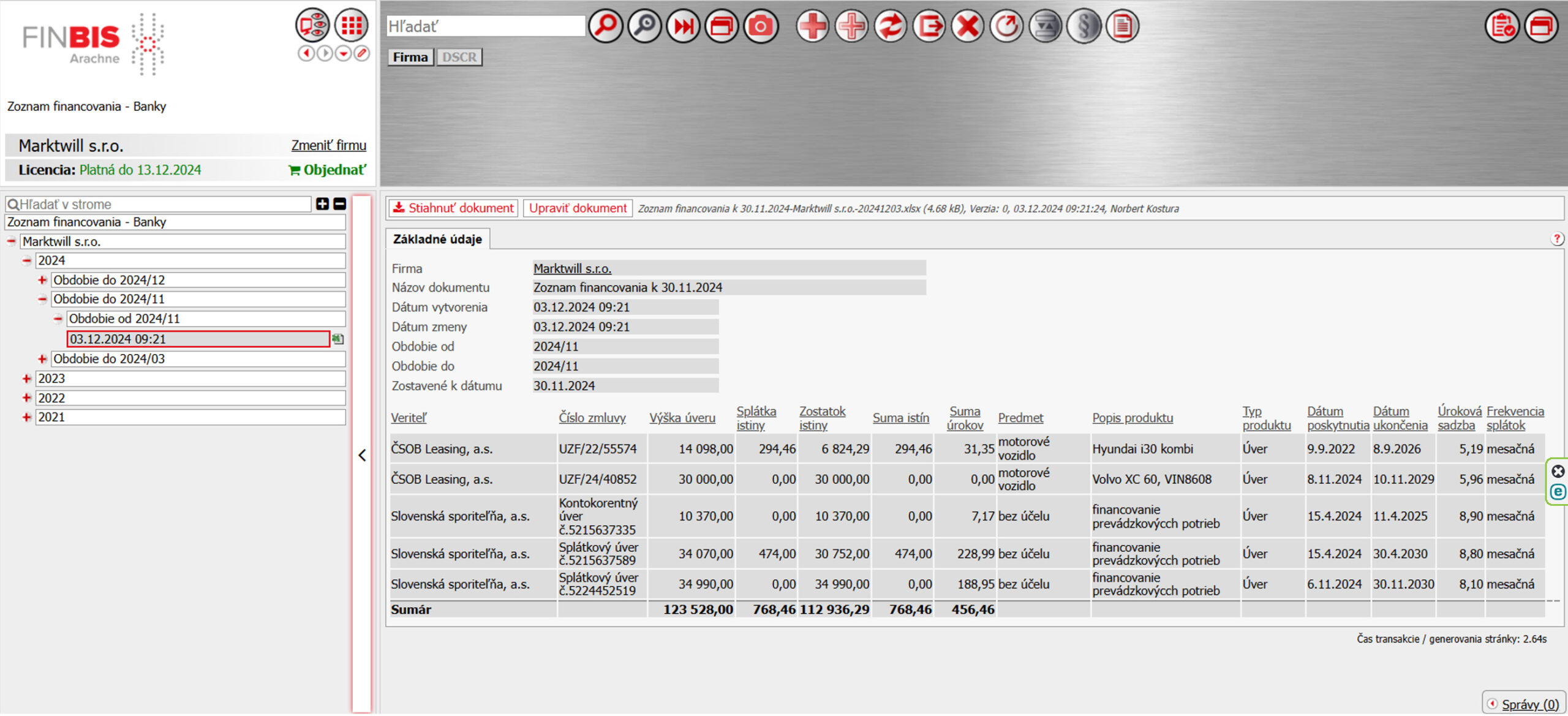This screenshot has height=716, width=1568.
Task: Click the red magnifier search icon
Action: (605, 26)
